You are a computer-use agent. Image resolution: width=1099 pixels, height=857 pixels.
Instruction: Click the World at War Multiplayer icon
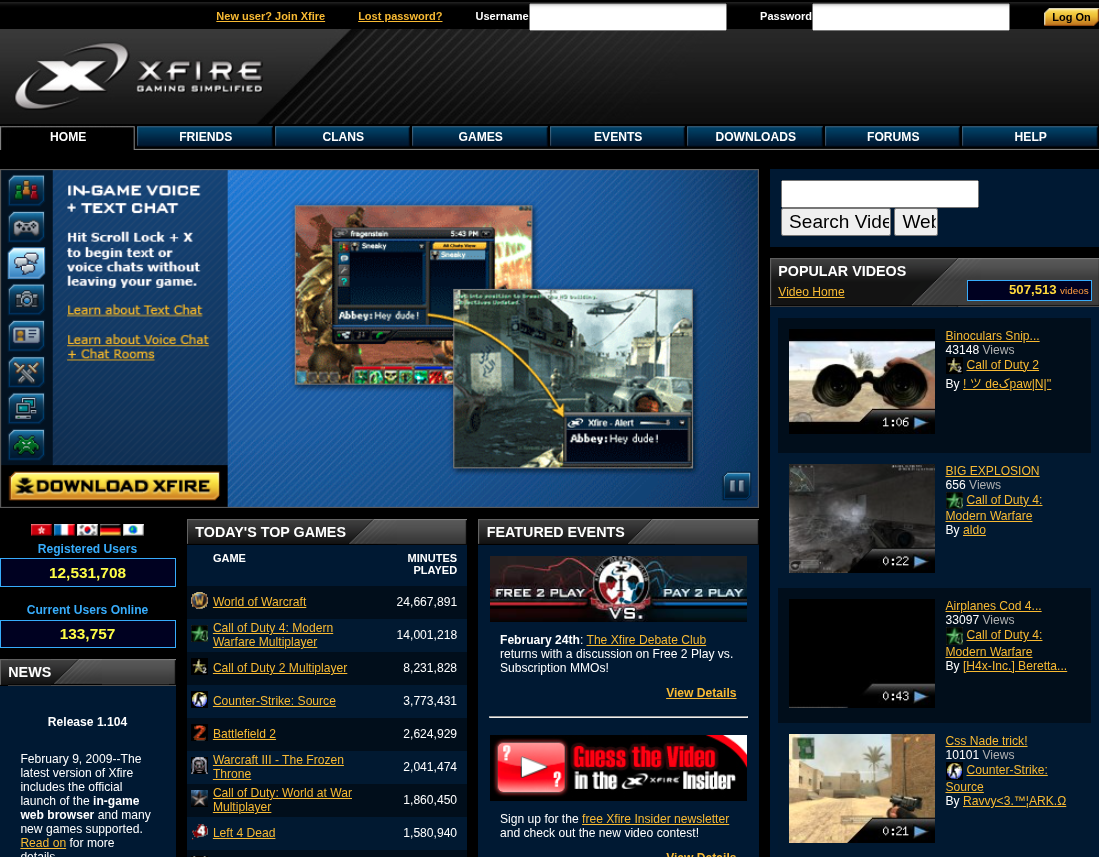[x=200, y=798]
